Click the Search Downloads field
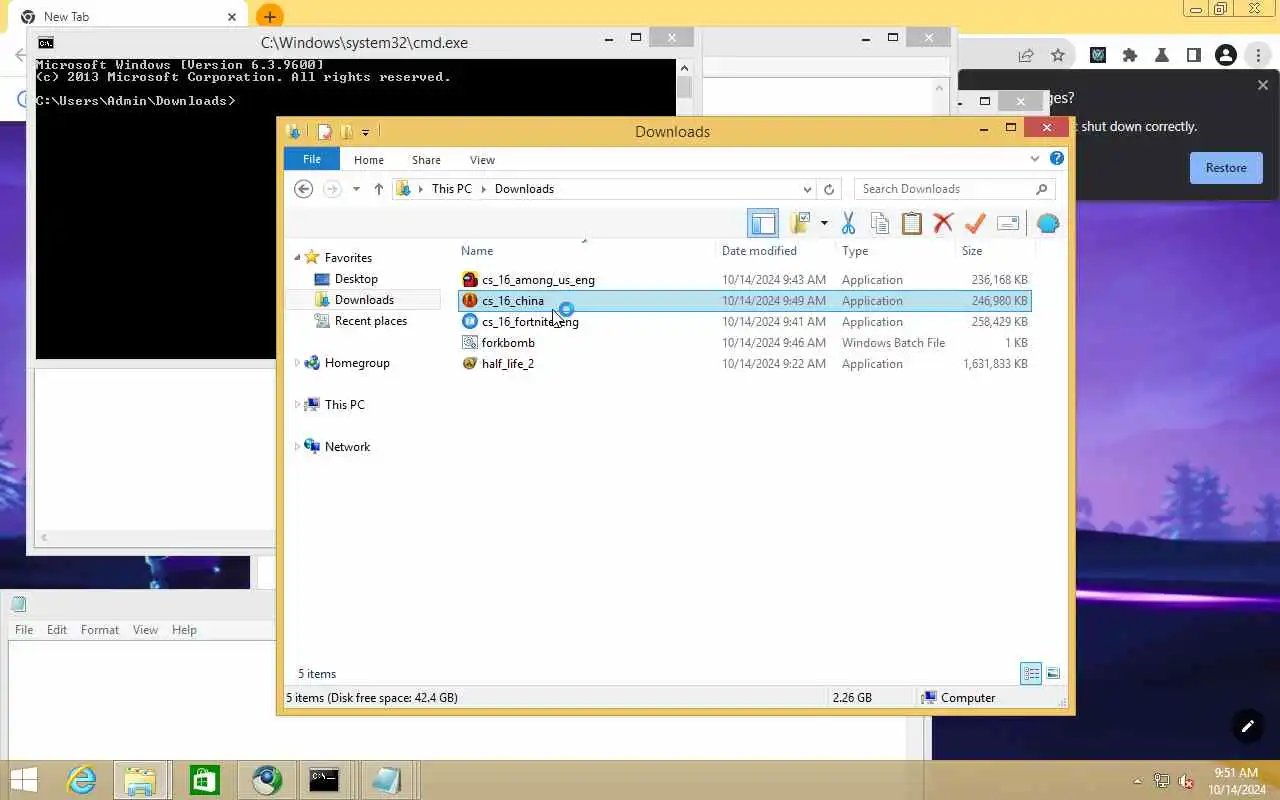The height and width of the screenshot is (800, 1280). 954,189
